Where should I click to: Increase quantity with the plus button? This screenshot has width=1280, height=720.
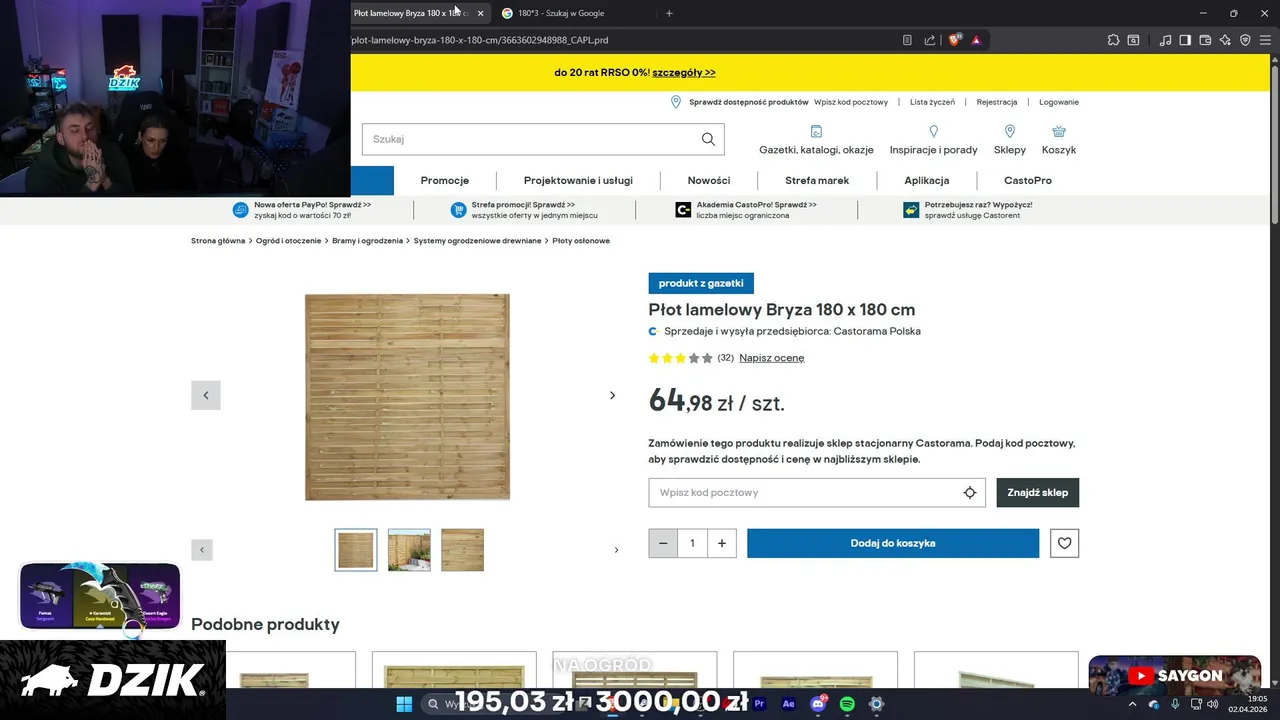point(722,543)
